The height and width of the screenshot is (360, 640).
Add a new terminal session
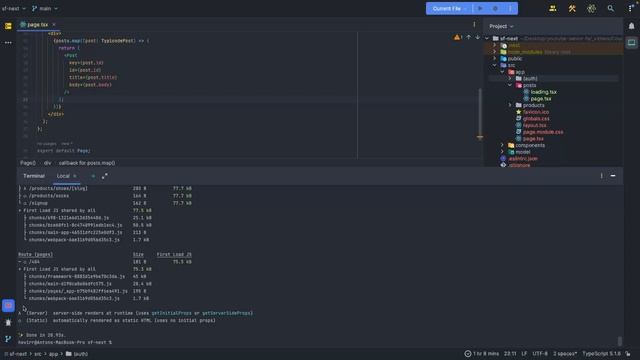tap(93, 176)
